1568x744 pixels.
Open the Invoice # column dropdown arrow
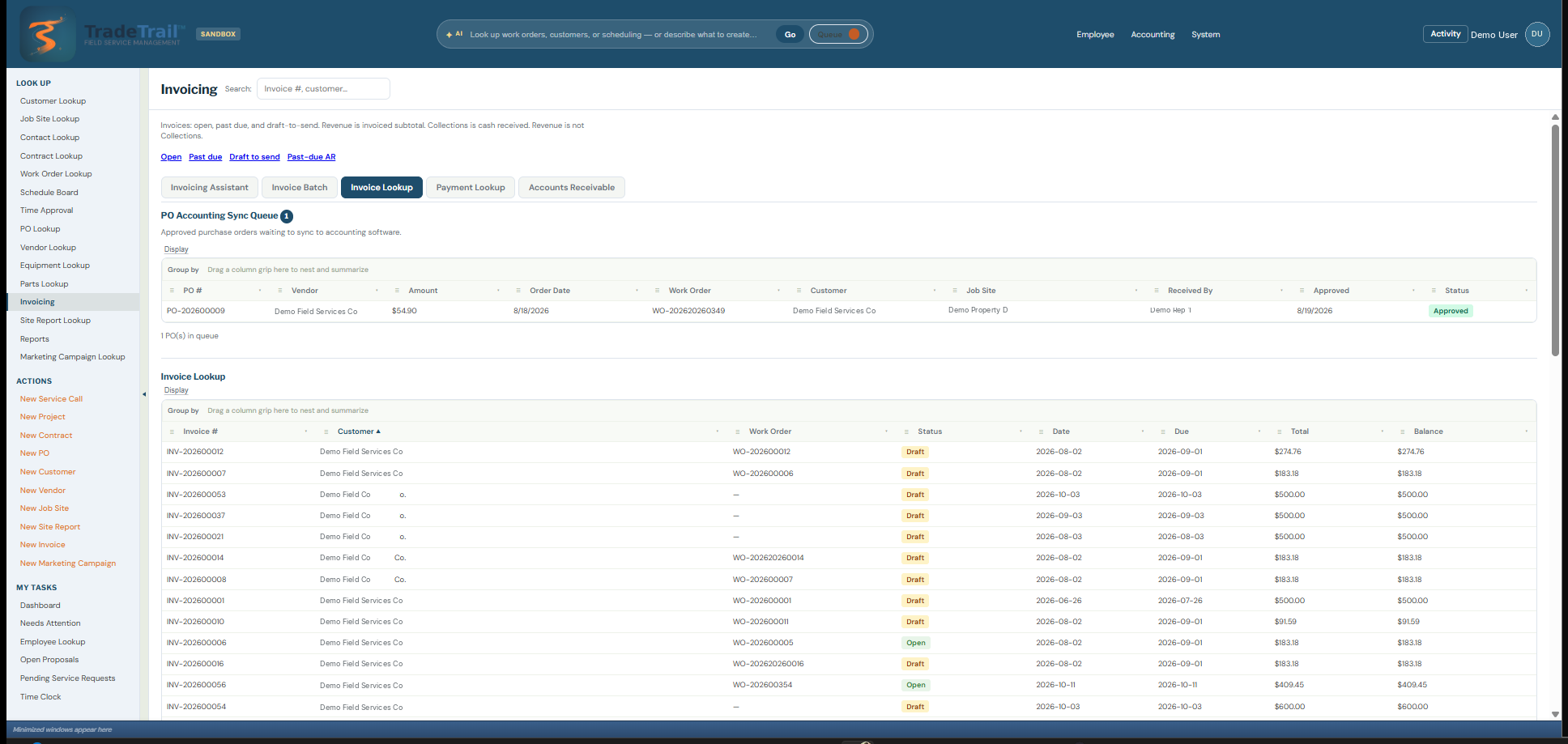point(305,432)
